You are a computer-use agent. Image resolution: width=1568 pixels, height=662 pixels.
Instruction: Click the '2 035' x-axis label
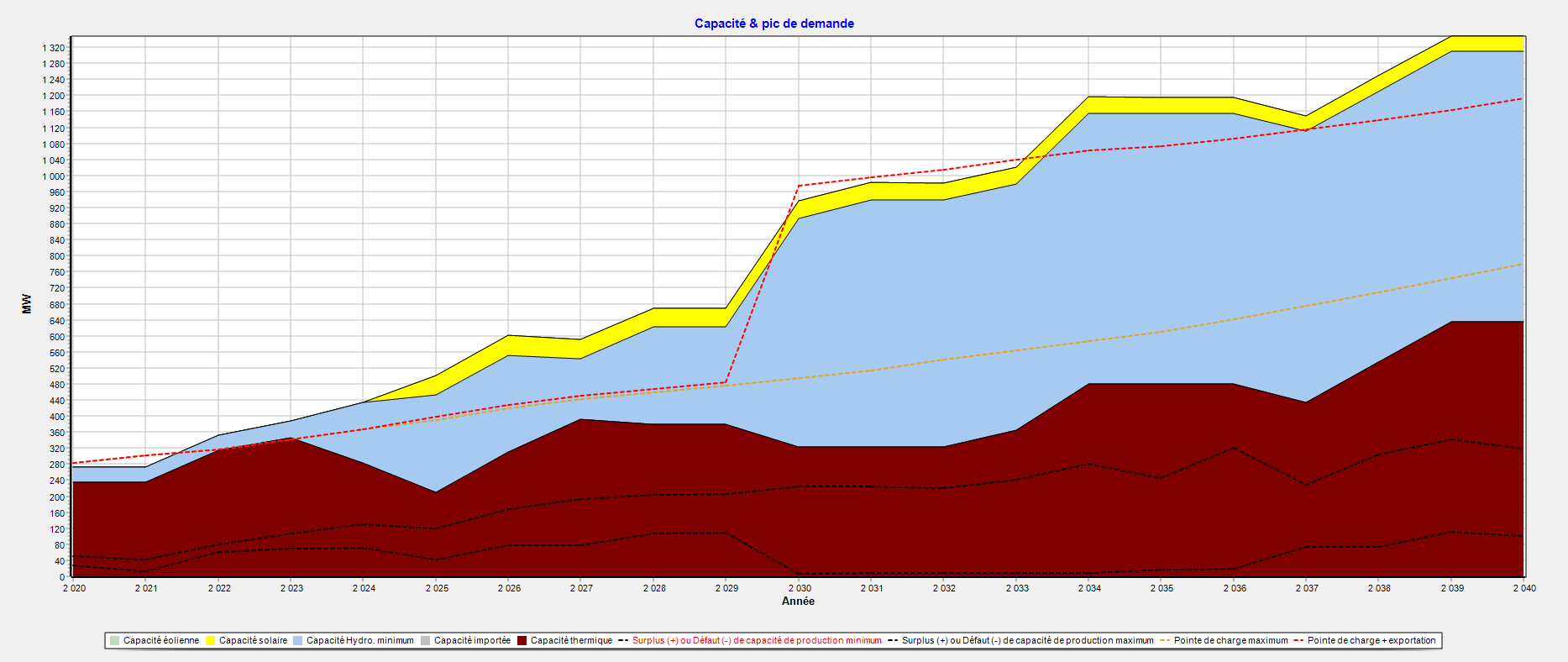click(1162, 588)
